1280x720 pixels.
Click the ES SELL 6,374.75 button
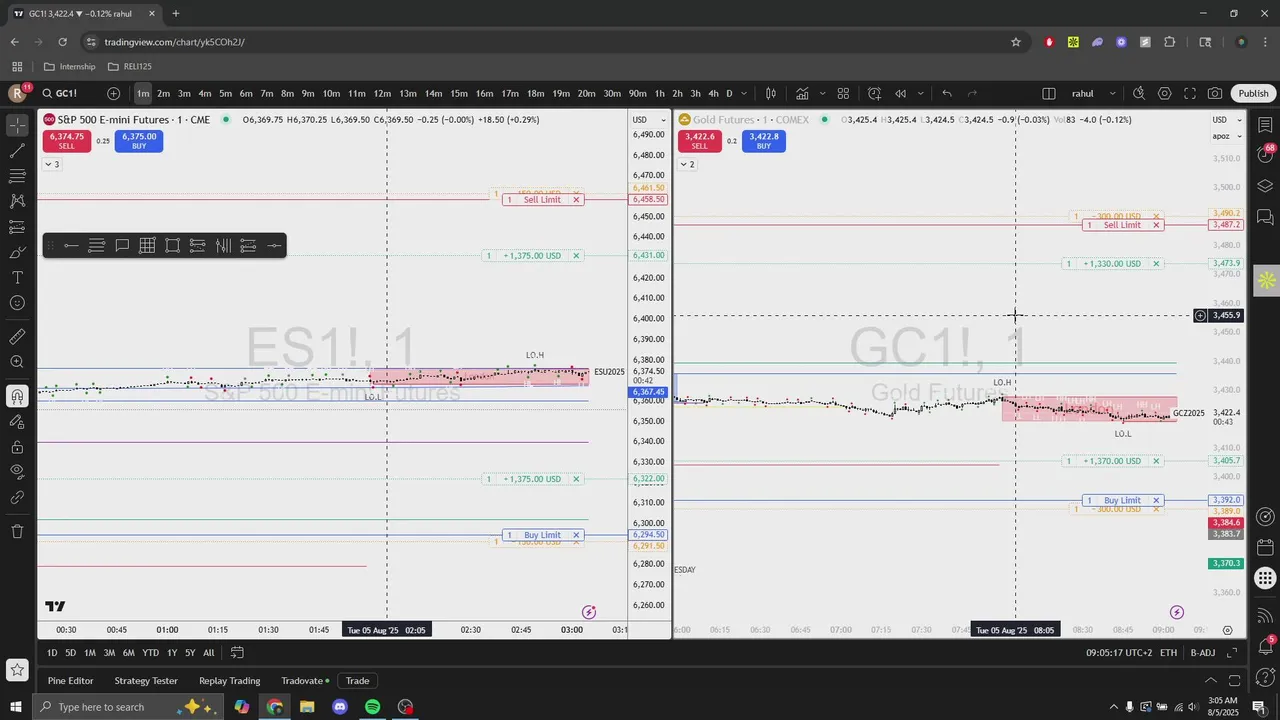point(66,141)
